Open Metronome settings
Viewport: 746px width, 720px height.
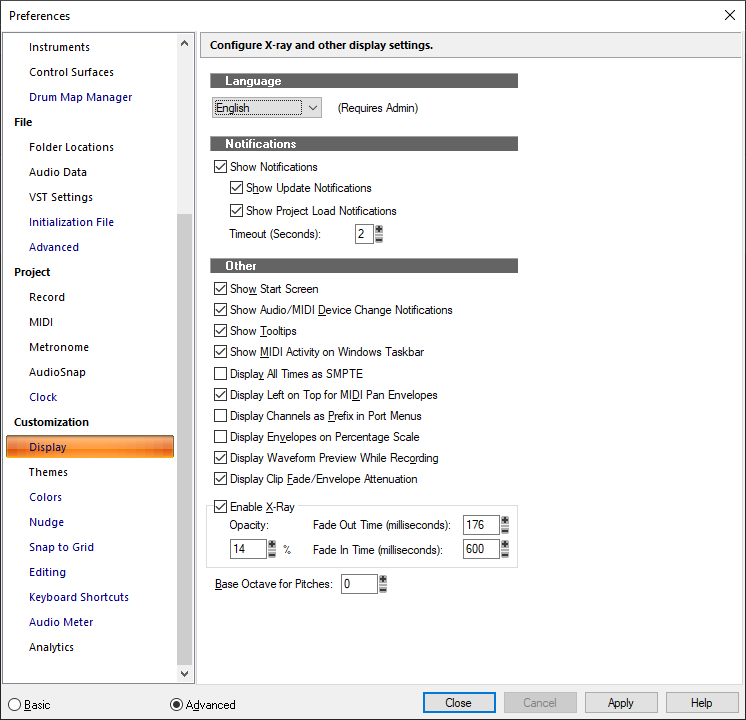tap(59, 347)
